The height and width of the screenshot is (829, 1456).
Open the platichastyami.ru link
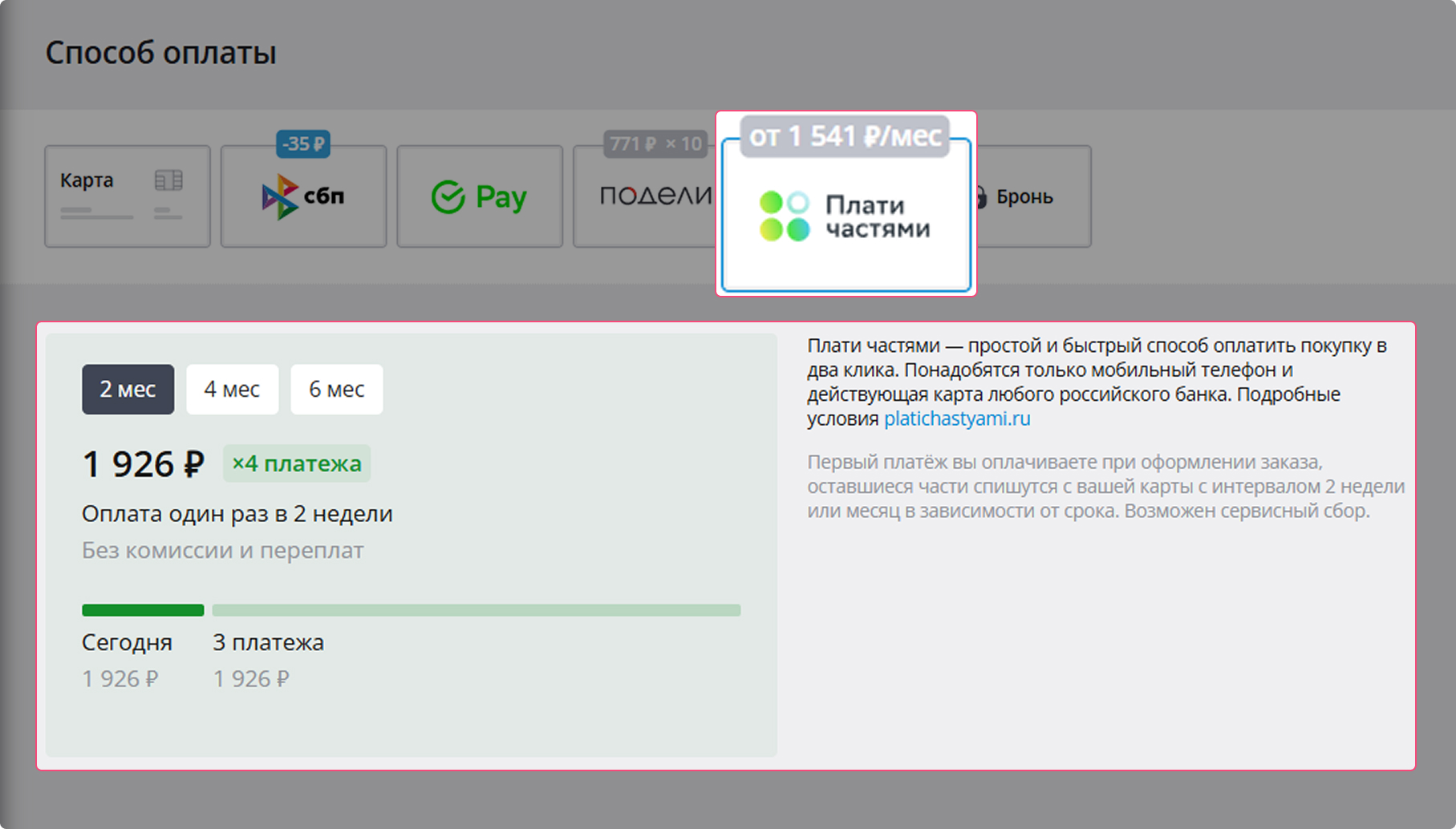pyautogui.click(x=956, y=419)
